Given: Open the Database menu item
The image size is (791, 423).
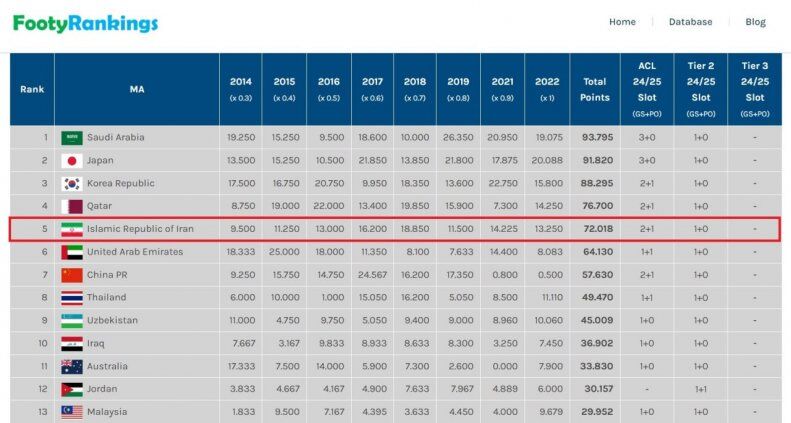Looking at the screenshot, I should 690,22.
